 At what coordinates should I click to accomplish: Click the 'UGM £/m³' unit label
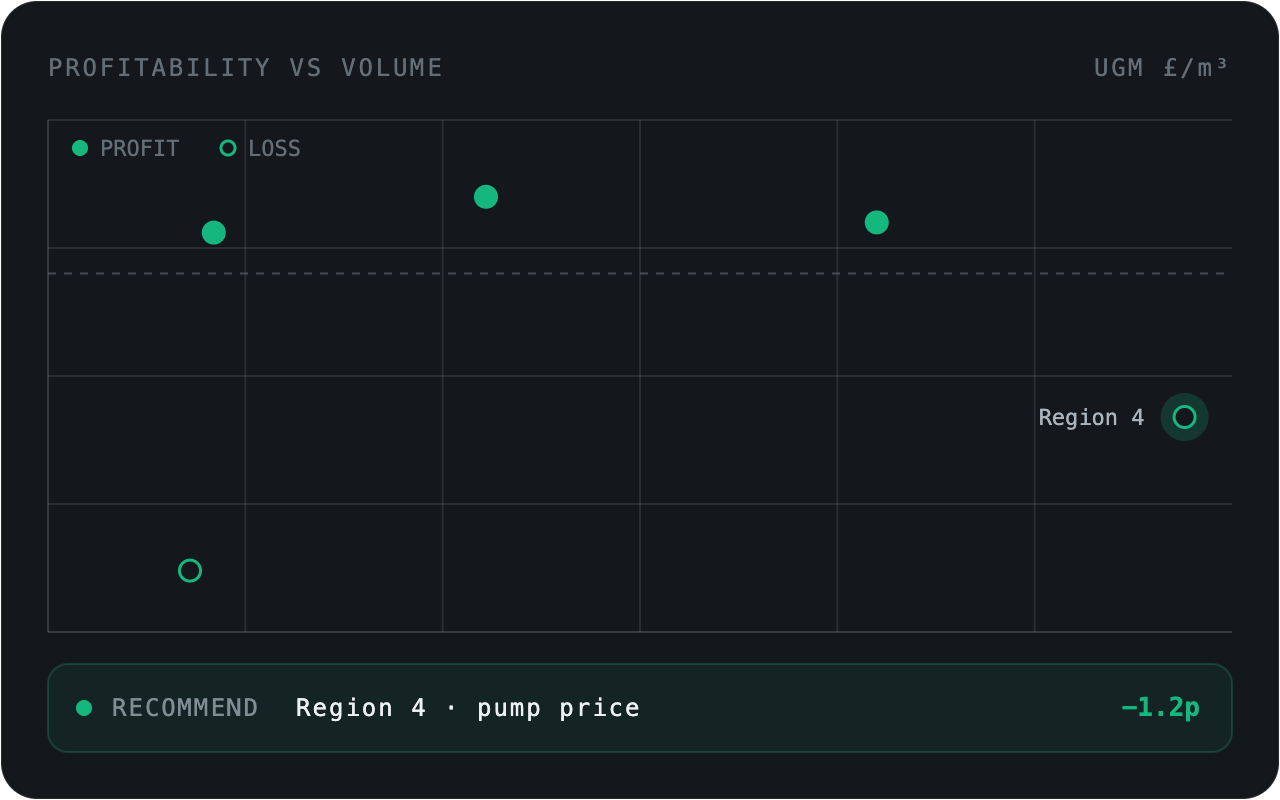(x=1161, y=68)
